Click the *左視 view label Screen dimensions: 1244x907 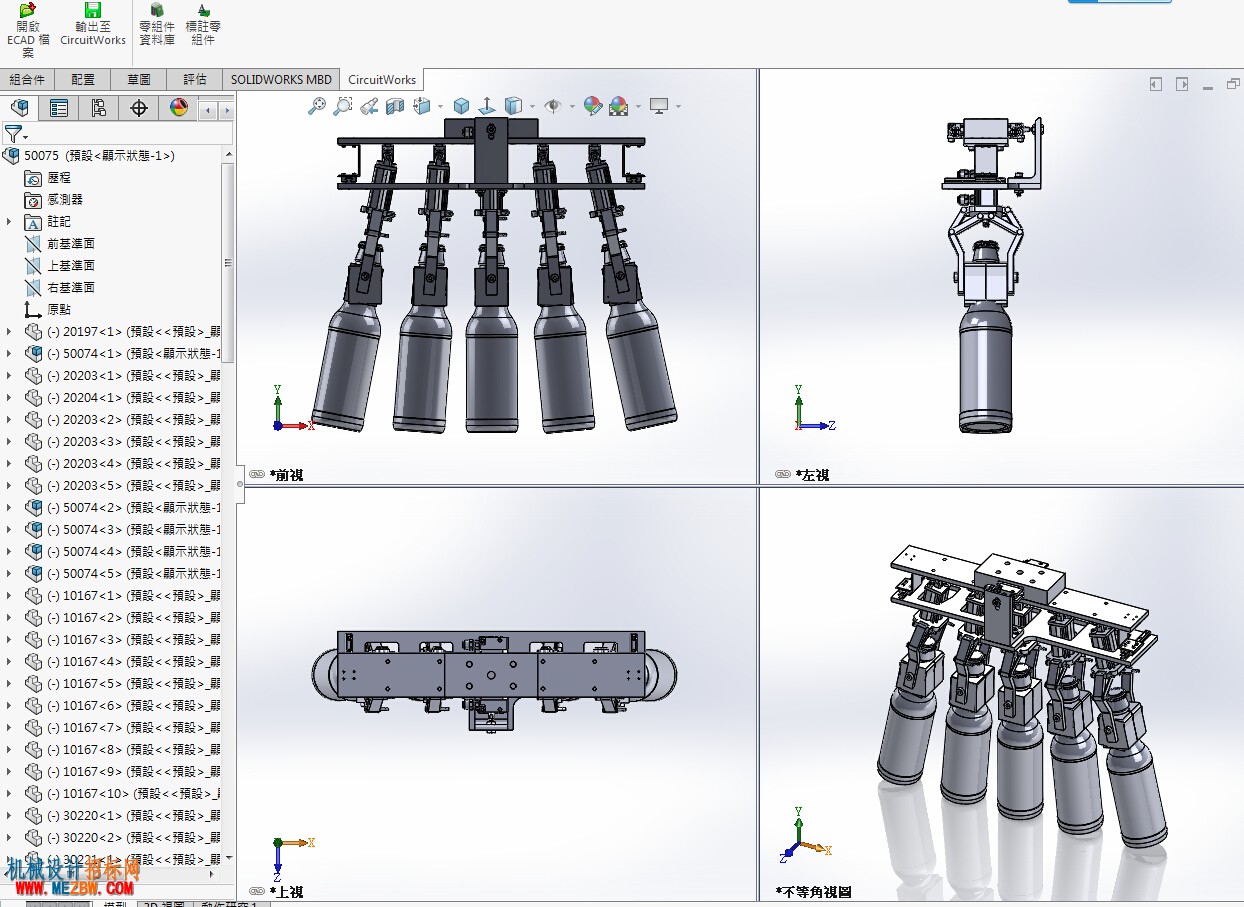coord(812,475)
